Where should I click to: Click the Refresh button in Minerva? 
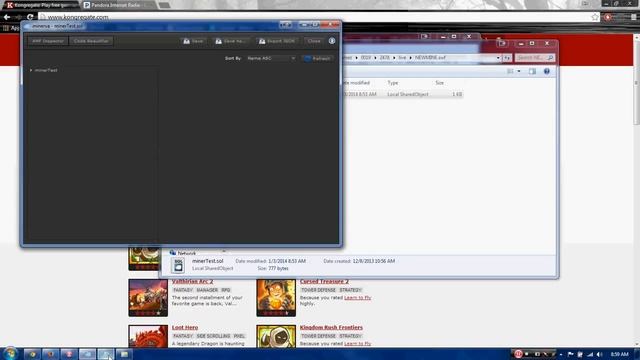coord(318,58)
